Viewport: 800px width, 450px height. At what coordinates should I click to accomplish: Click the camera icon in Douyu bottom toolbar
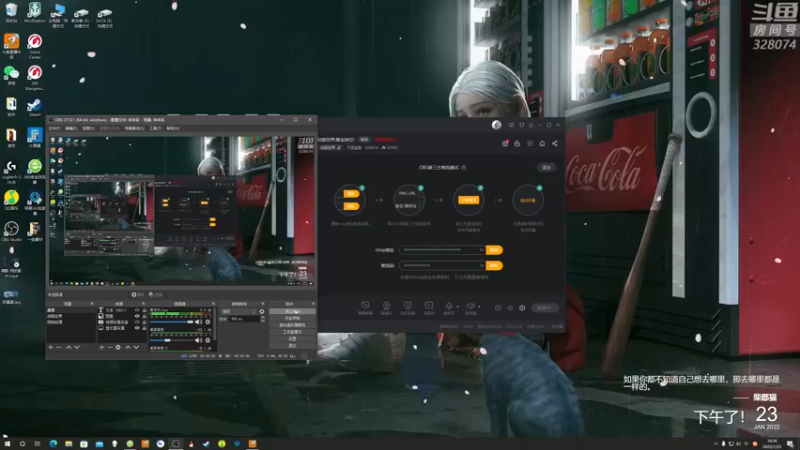point(386,306)
